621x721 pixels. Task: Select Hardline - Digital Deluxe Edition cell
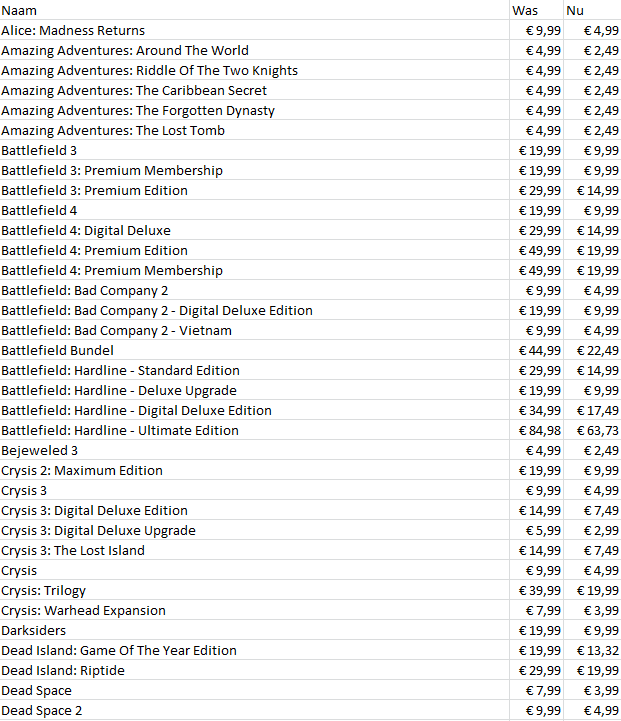click(x=255, y=410)
